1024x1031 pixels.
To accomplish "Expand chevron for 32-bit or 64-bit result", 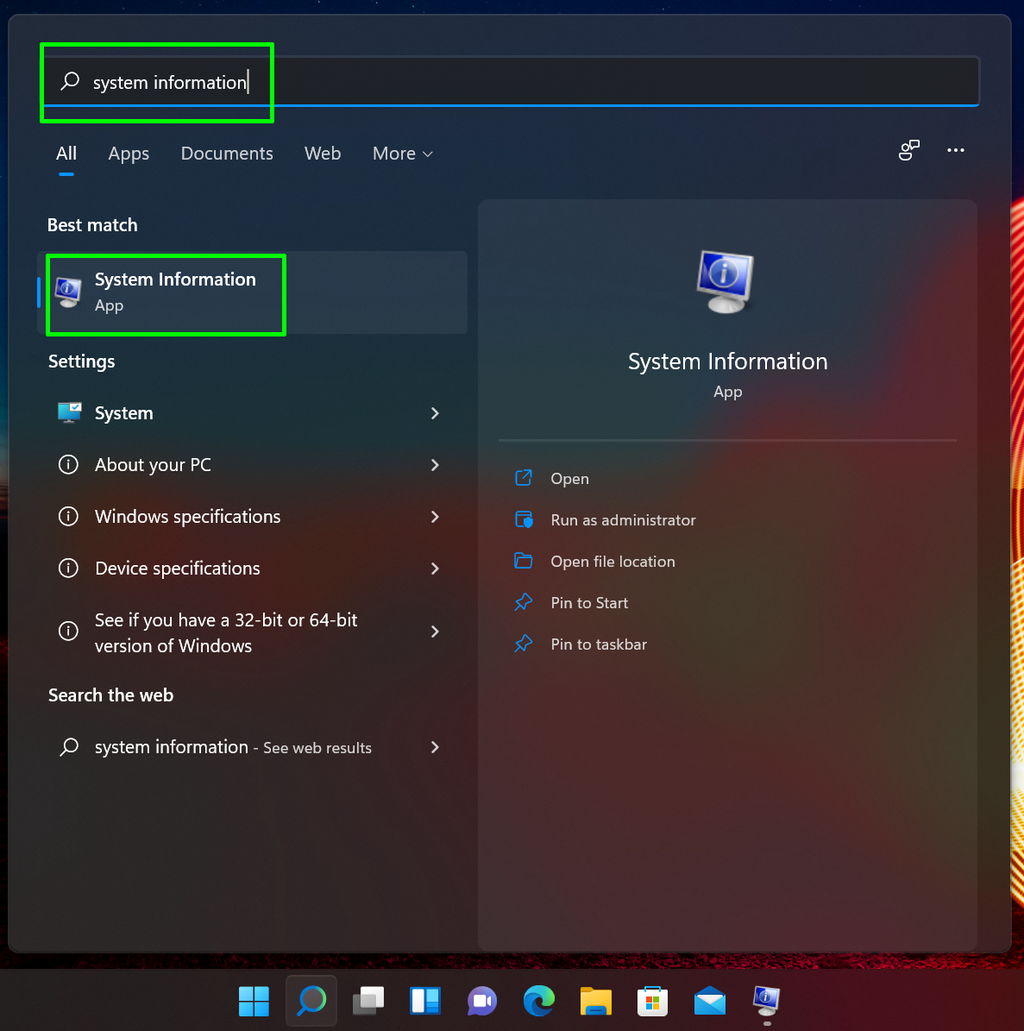I will point(435,631).
